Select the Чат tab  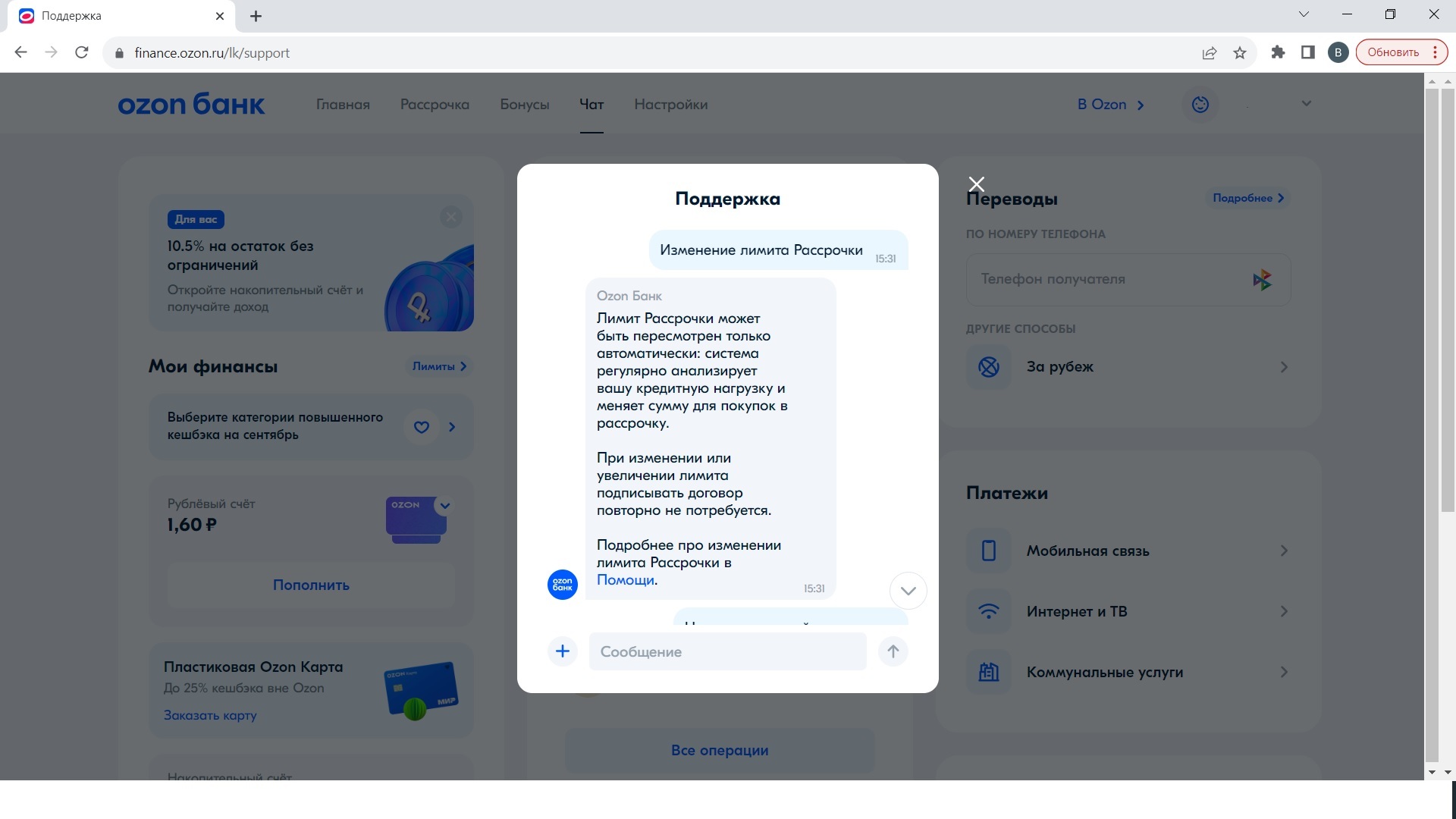pos(591,105)
